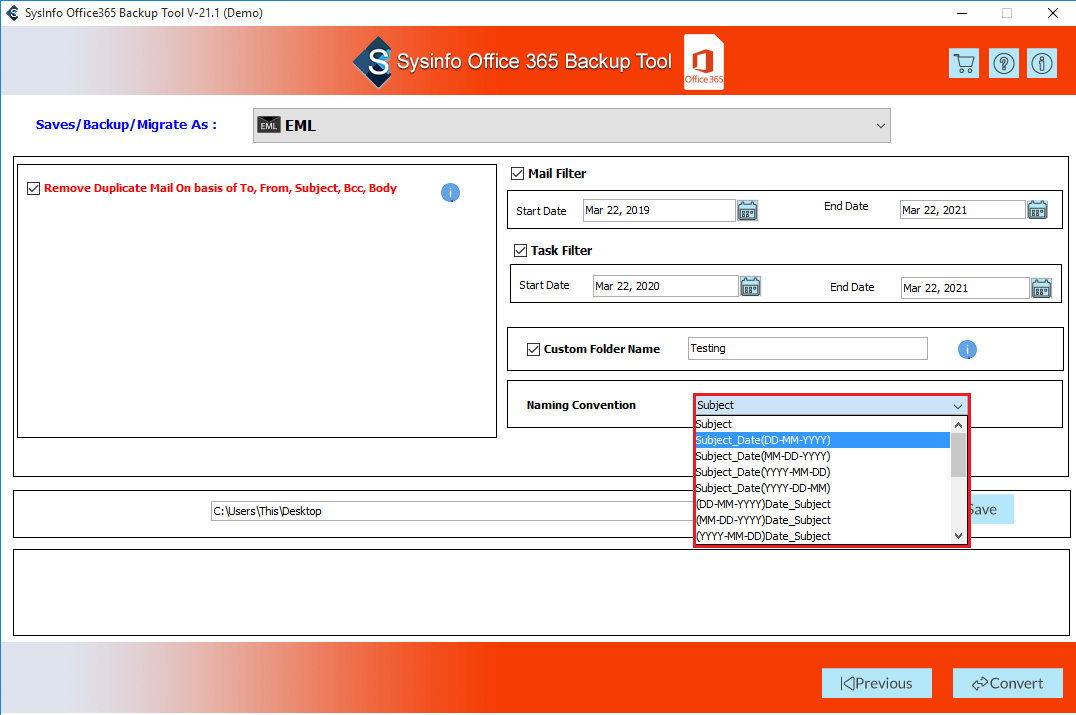Click the shopping cart purchase icon
This screenshot has width=1076, height=715.
tap(963, 63)
